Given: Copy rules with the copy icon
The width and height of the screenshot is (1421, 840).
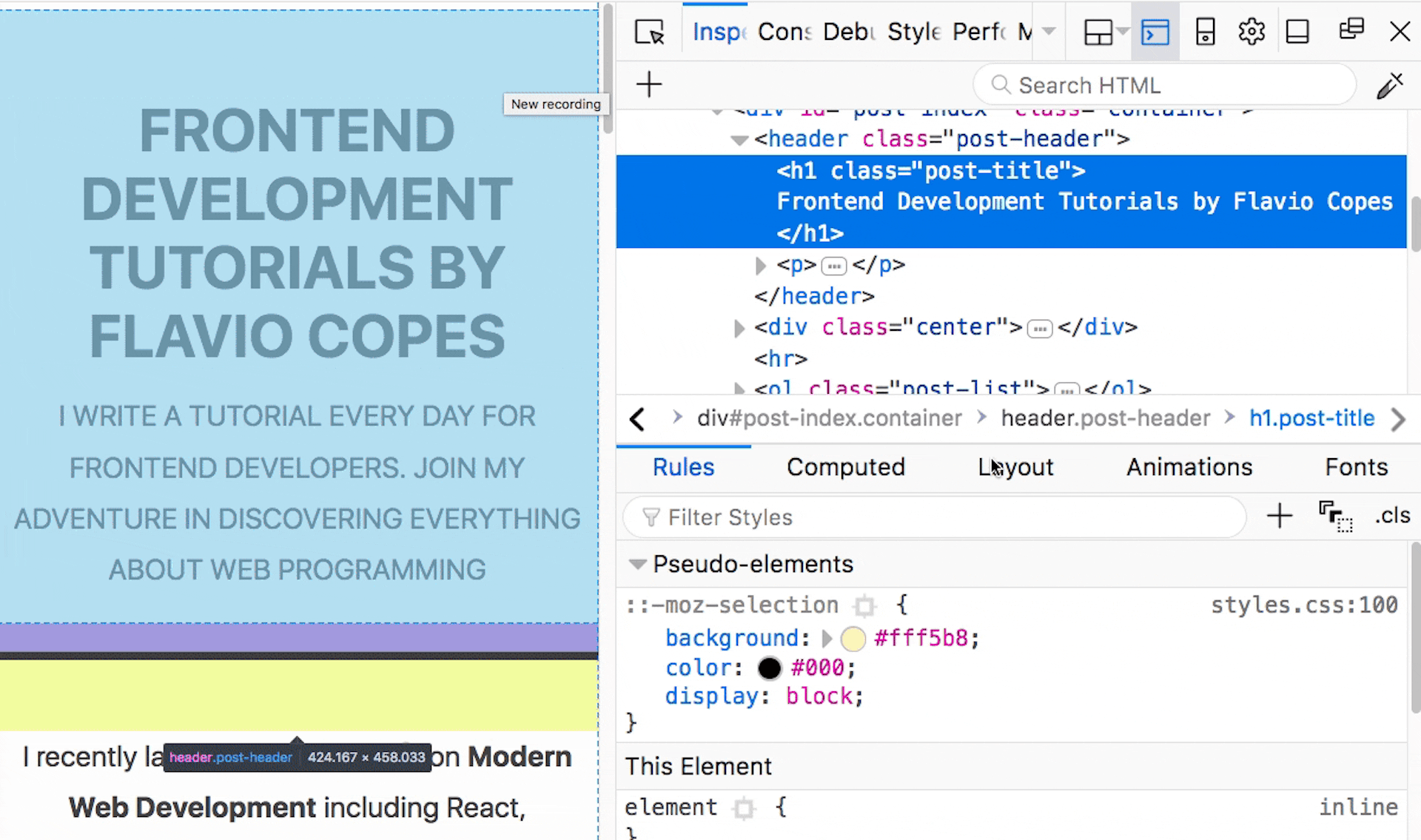Looking at the screenshot, I should click(x=1334, y=516).
